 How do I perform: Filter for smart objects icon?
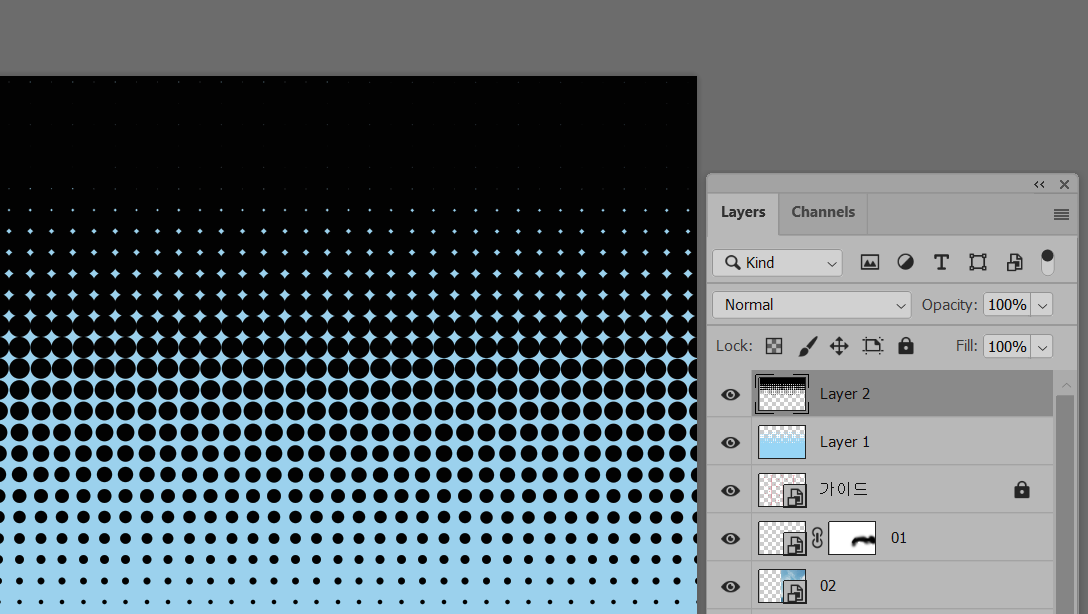[x=1014, y=262]
